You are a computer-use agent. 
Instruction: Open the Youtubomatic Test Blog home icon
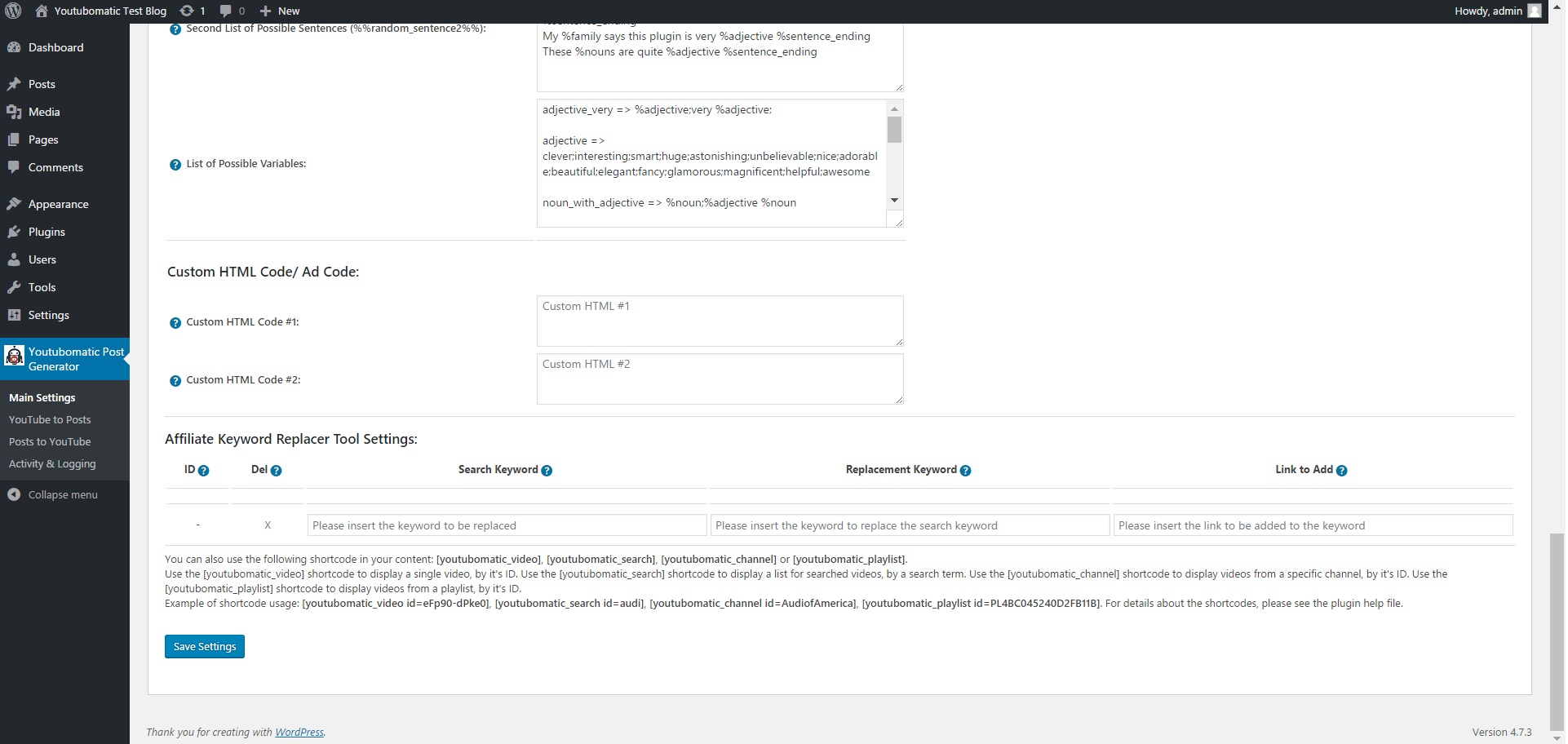(x=42, y=11)
